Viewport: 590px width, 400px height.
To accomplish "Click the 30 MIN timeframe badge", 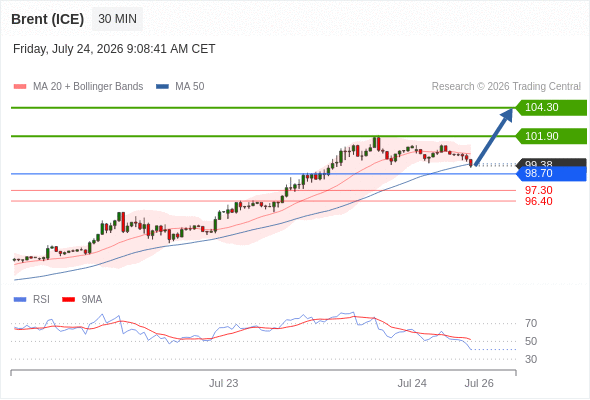I will [x=117, y=18].
